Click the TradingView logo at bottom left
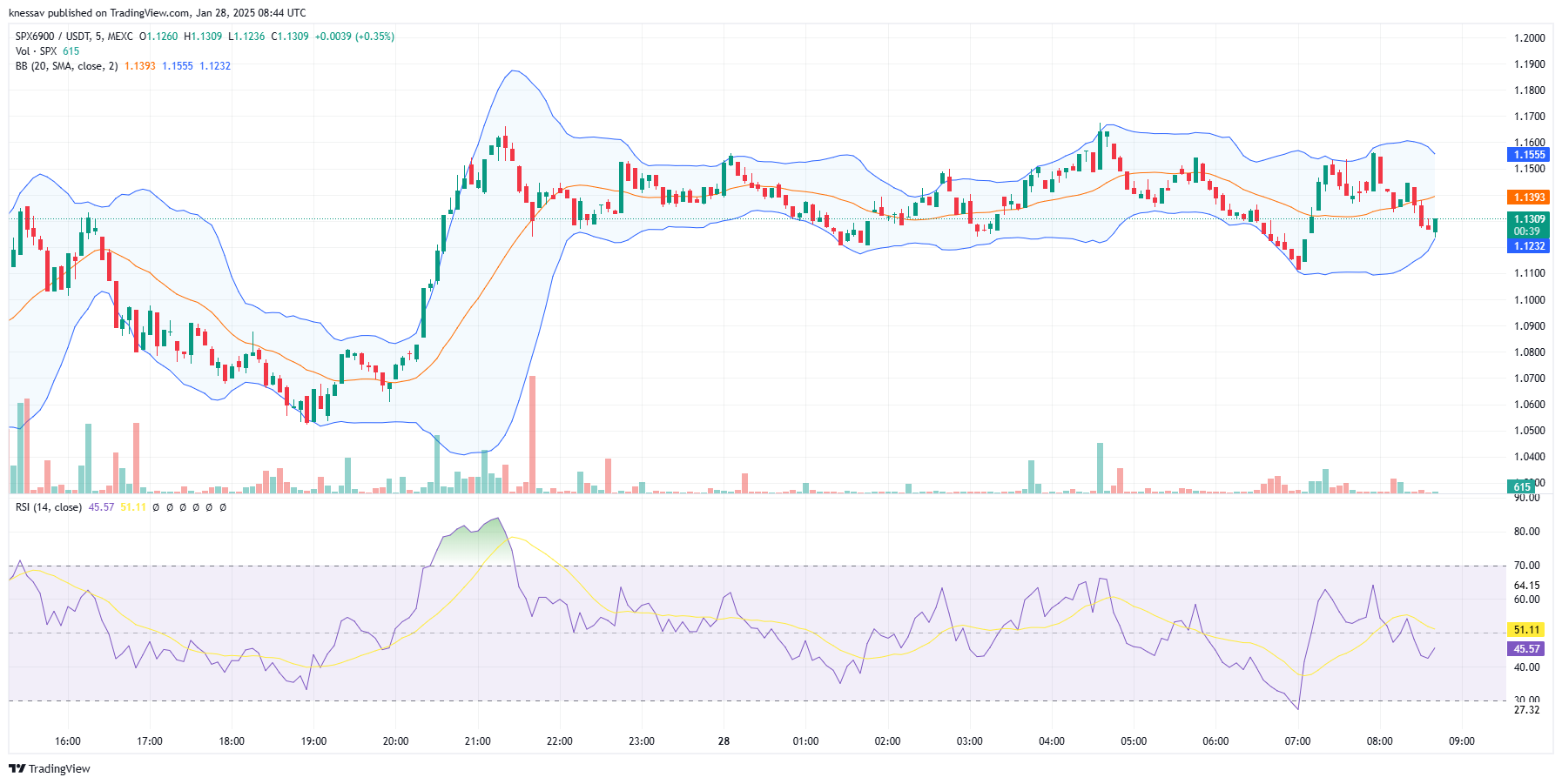1562x784 pixels. 50,768
